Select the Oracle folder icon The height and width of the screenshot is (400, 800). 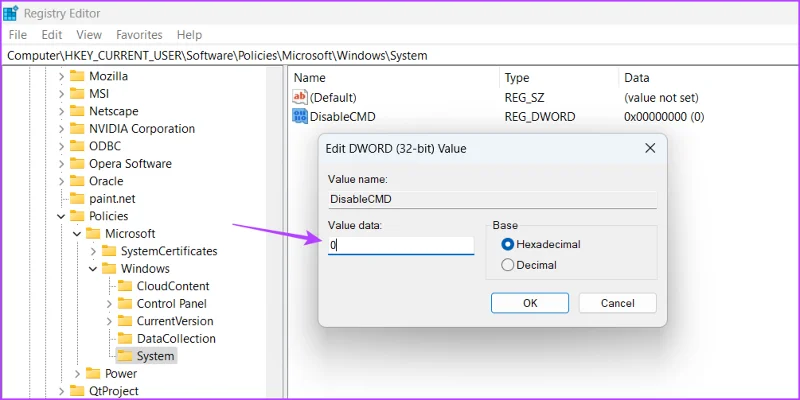(77, 181)
